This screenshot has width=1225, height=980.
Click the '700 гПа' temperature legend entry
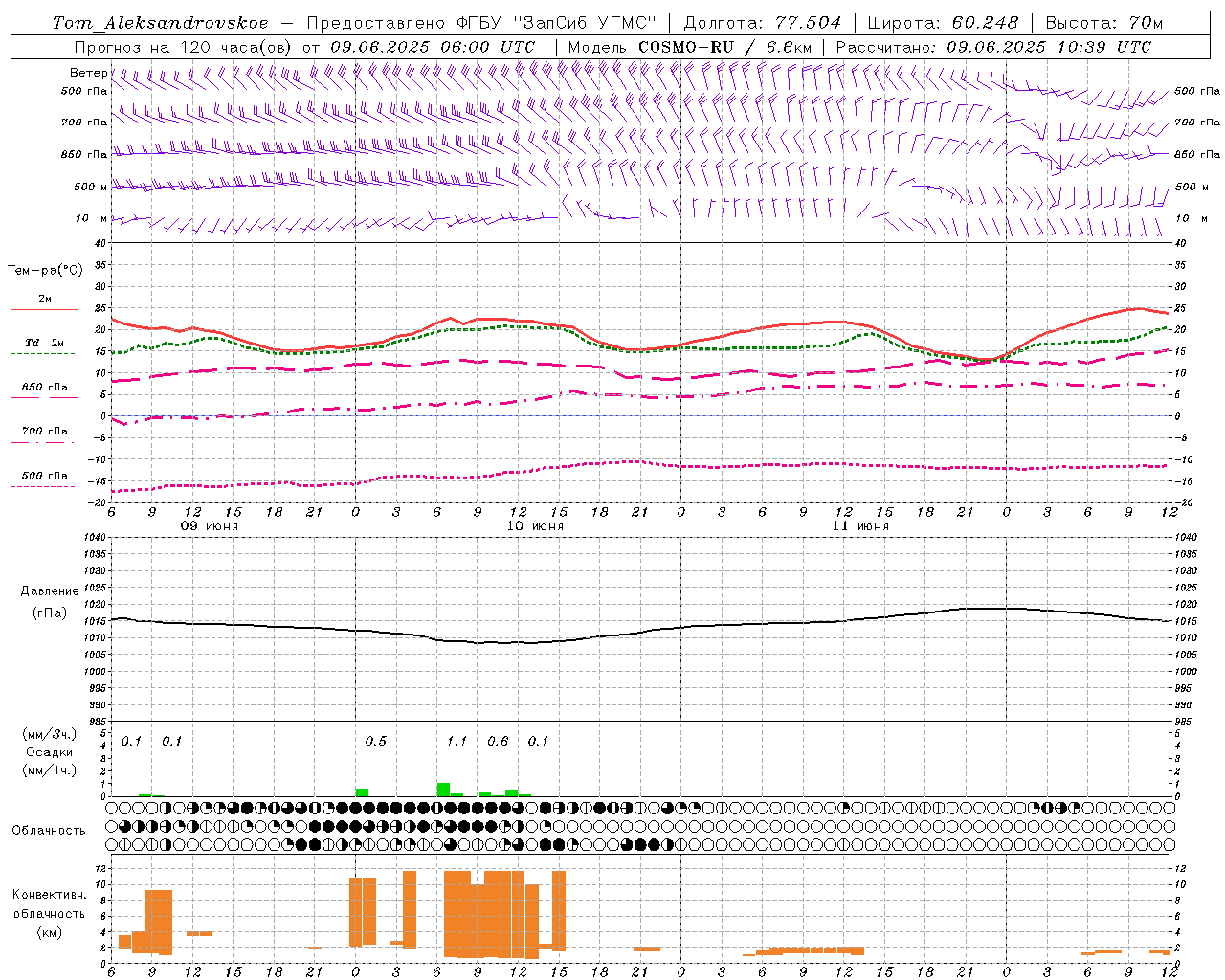click(45, 432)
